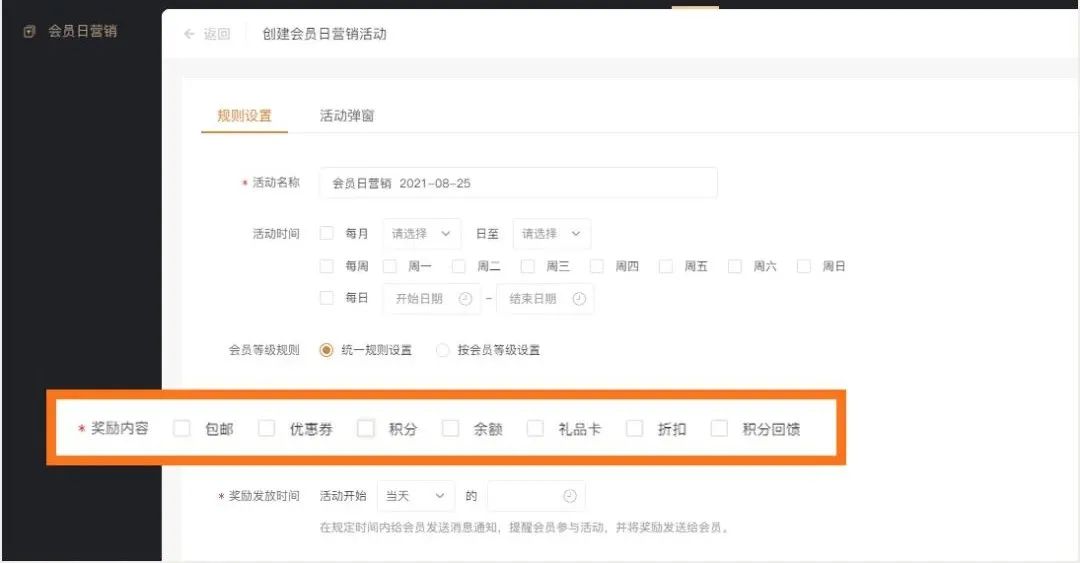Viewport: 1080px width, 563px height.
Task: Enable the 每日 checkbox
Action: (x=326, y=298)
